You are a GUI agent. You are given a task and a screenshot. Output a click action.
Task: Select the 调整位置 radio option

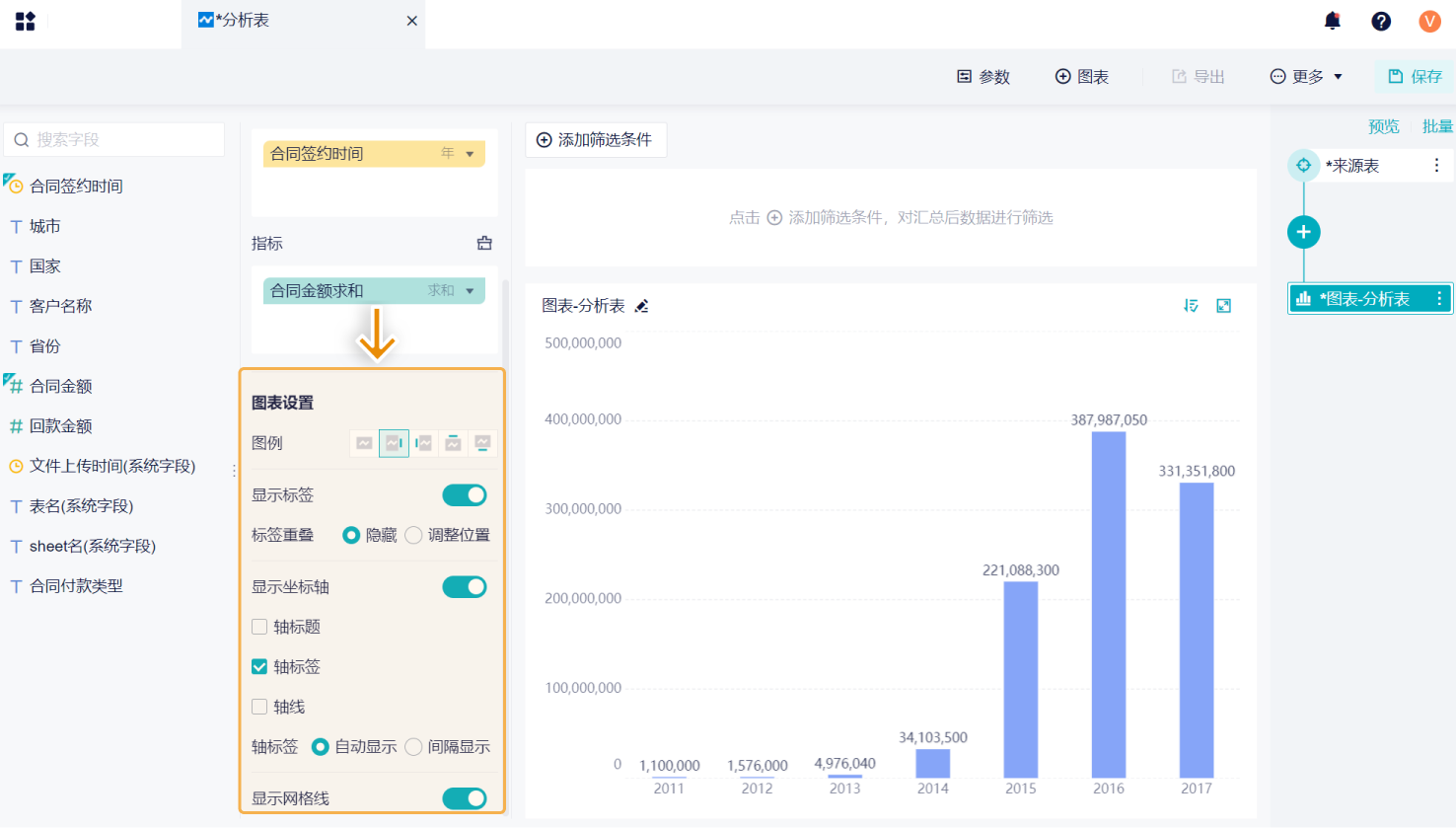(x=414, y=535)
